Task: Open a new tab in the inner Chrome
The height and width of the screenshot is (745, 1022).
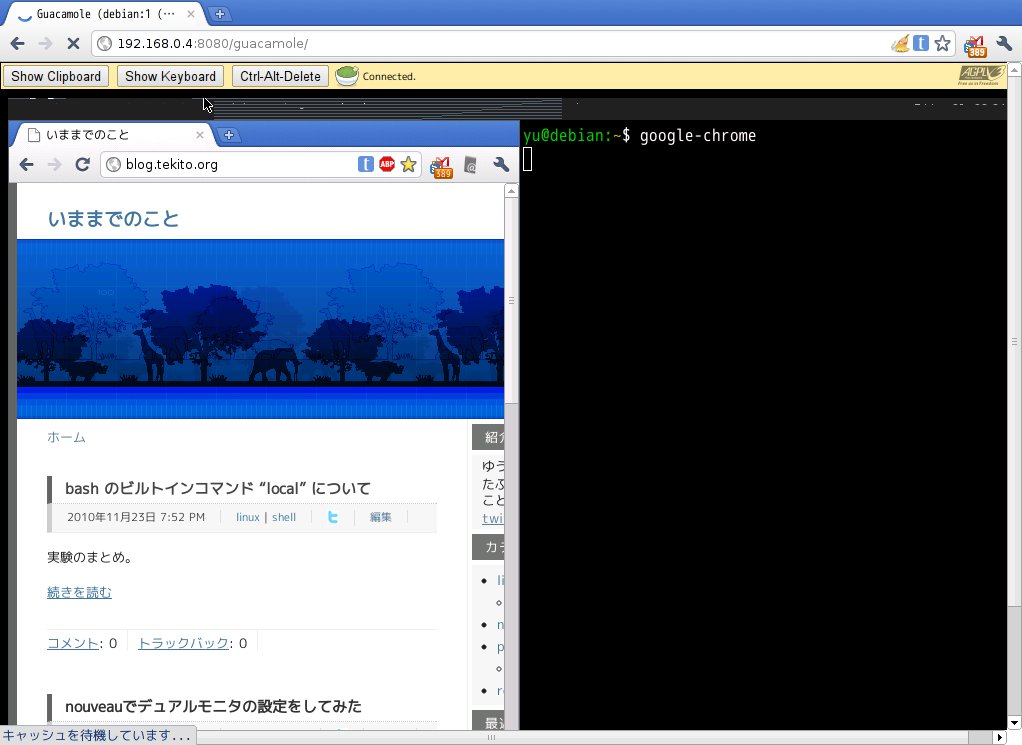Action: tap(229, 135)
